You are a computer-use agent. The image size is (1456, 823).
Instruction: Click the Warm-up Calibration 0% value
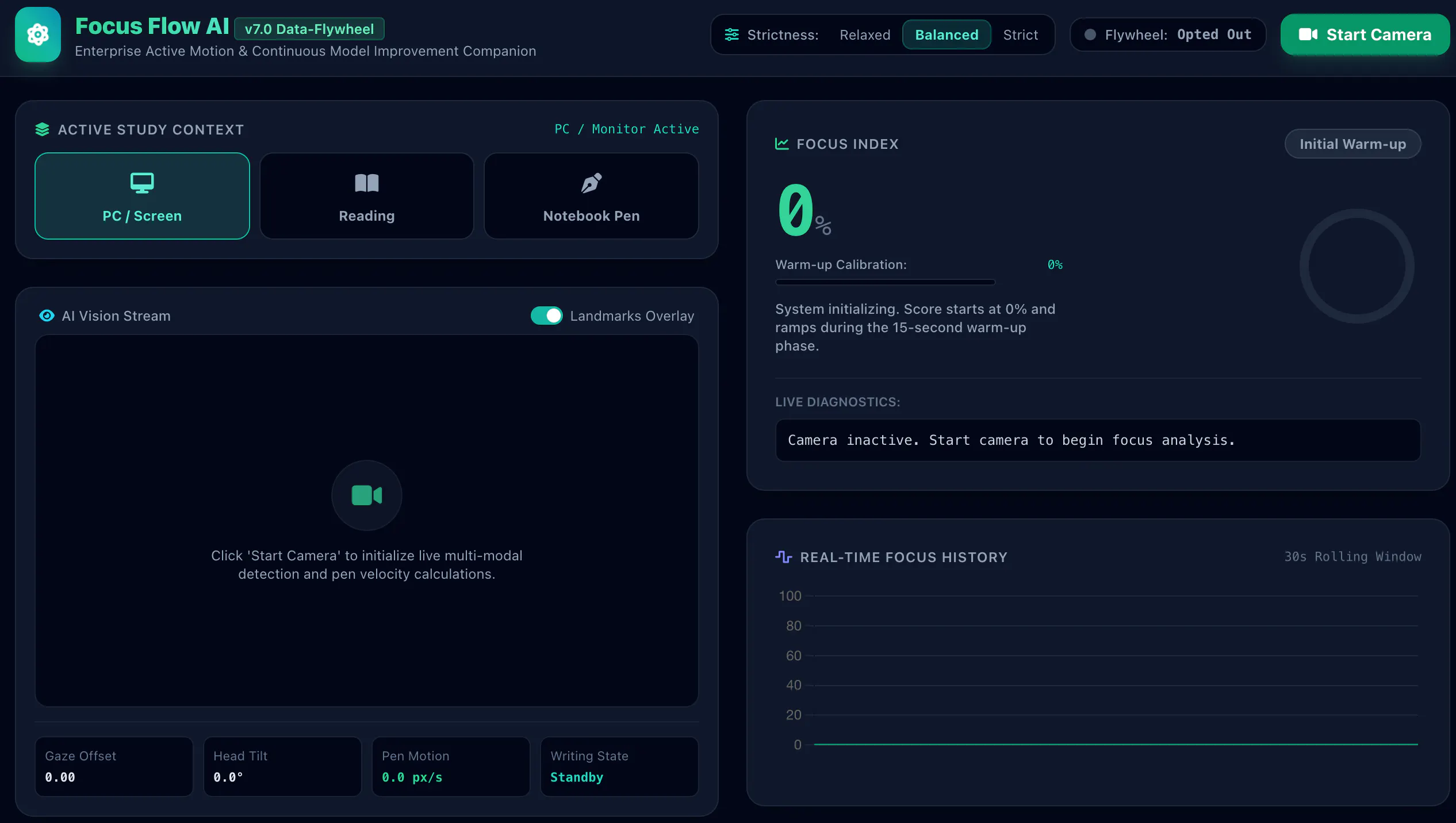coord(1055,264)
